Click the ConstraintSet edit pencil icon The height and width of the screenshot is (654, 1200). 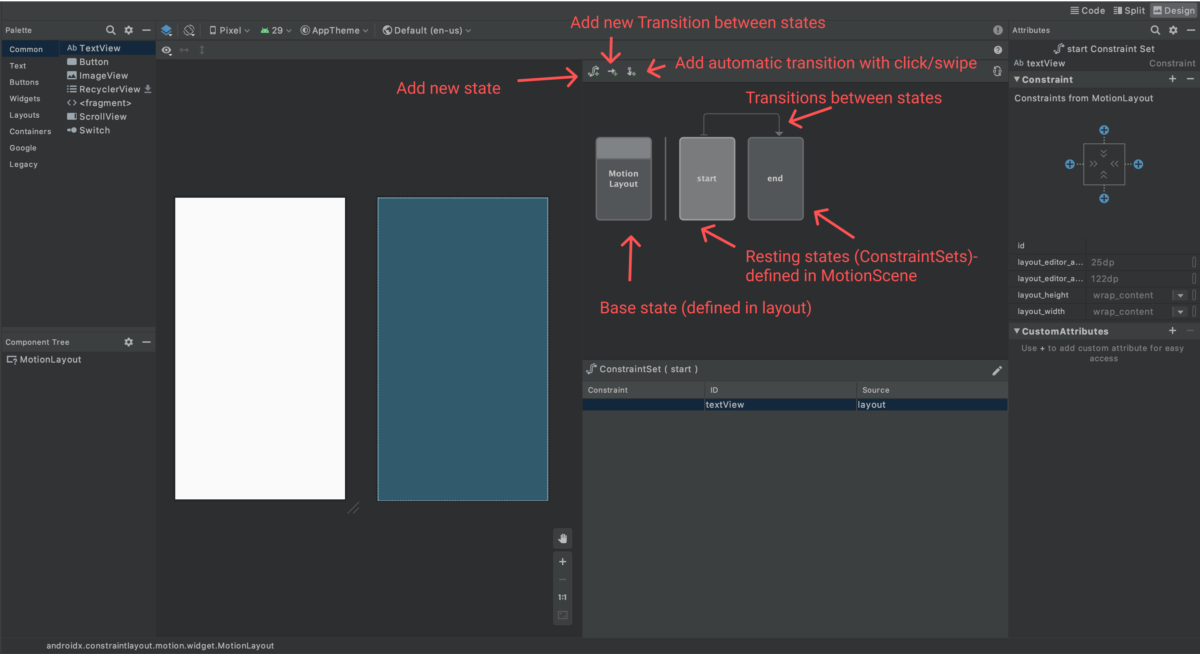coord(996,370)
